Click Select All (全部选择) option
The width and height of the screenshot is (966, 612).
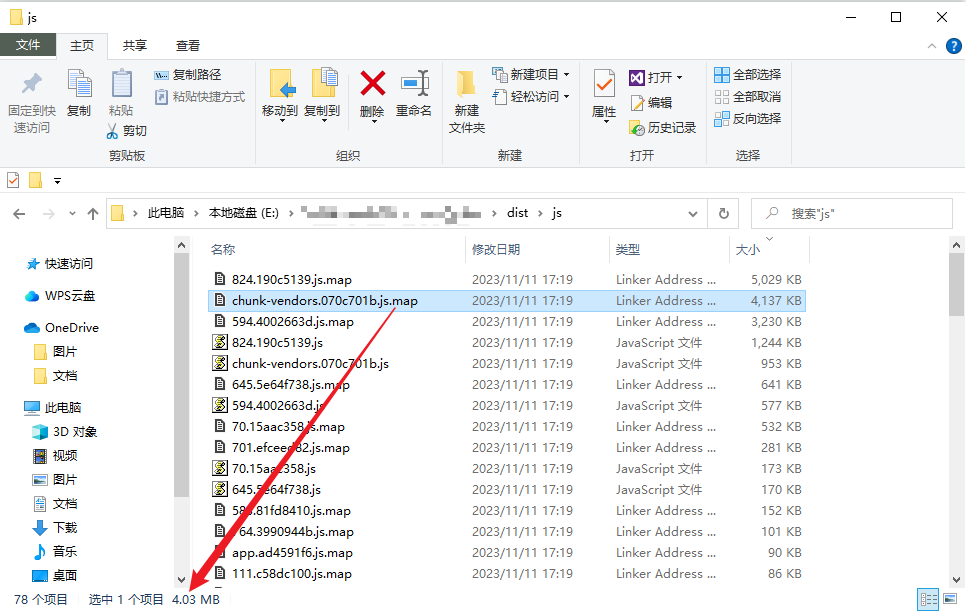tap(747, 75)
